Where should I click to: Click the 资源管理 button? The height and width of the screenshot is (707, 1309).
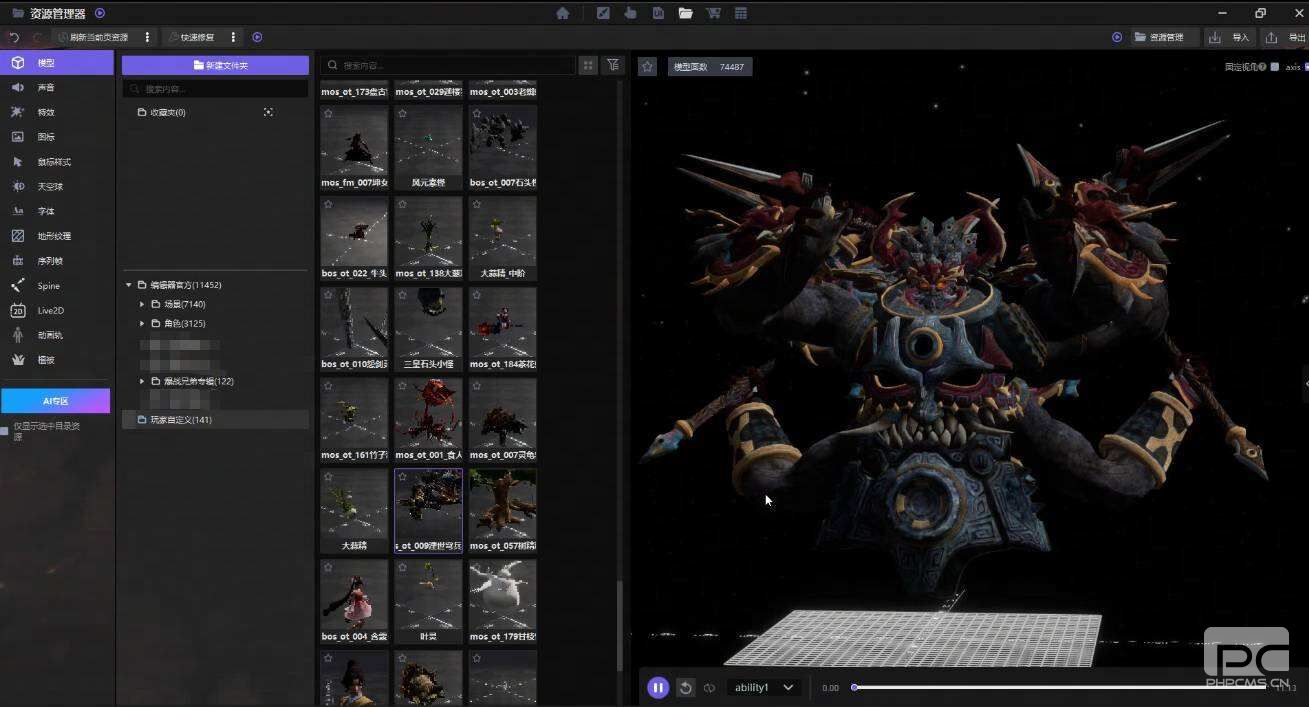point(1164,37)
